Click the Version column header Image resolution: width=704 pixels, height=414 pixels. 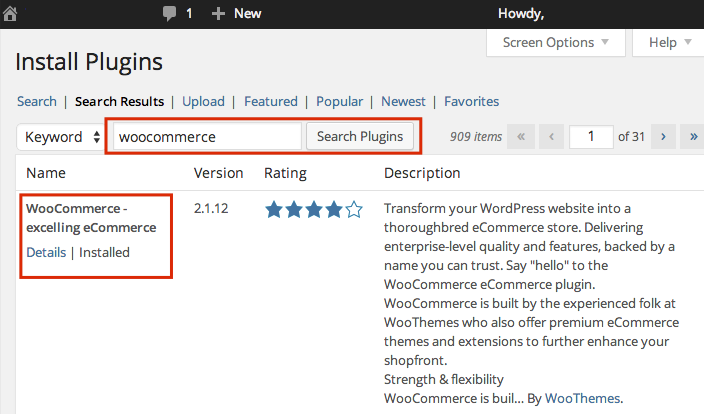pos(218,173)
